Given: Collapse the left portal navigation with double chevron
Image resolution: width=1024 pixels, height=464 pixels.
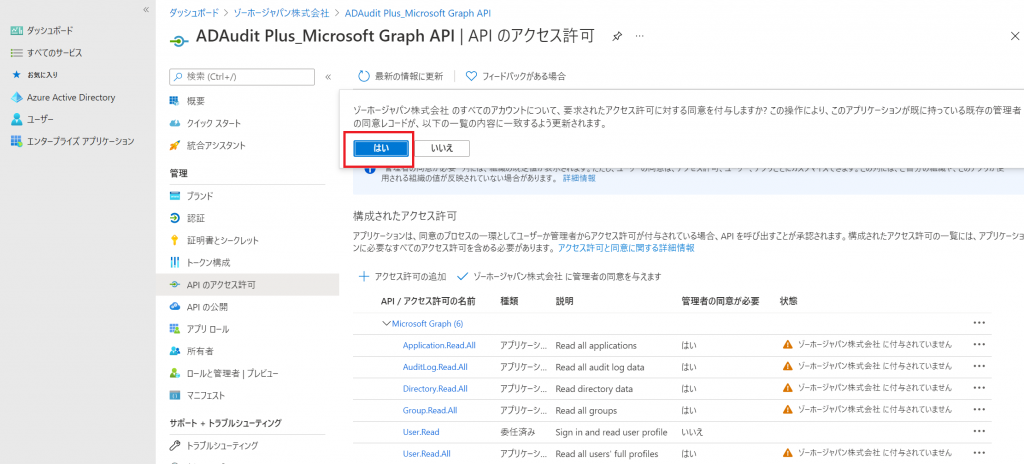Looking at the screenshot, I should click(x=146, y=9).
